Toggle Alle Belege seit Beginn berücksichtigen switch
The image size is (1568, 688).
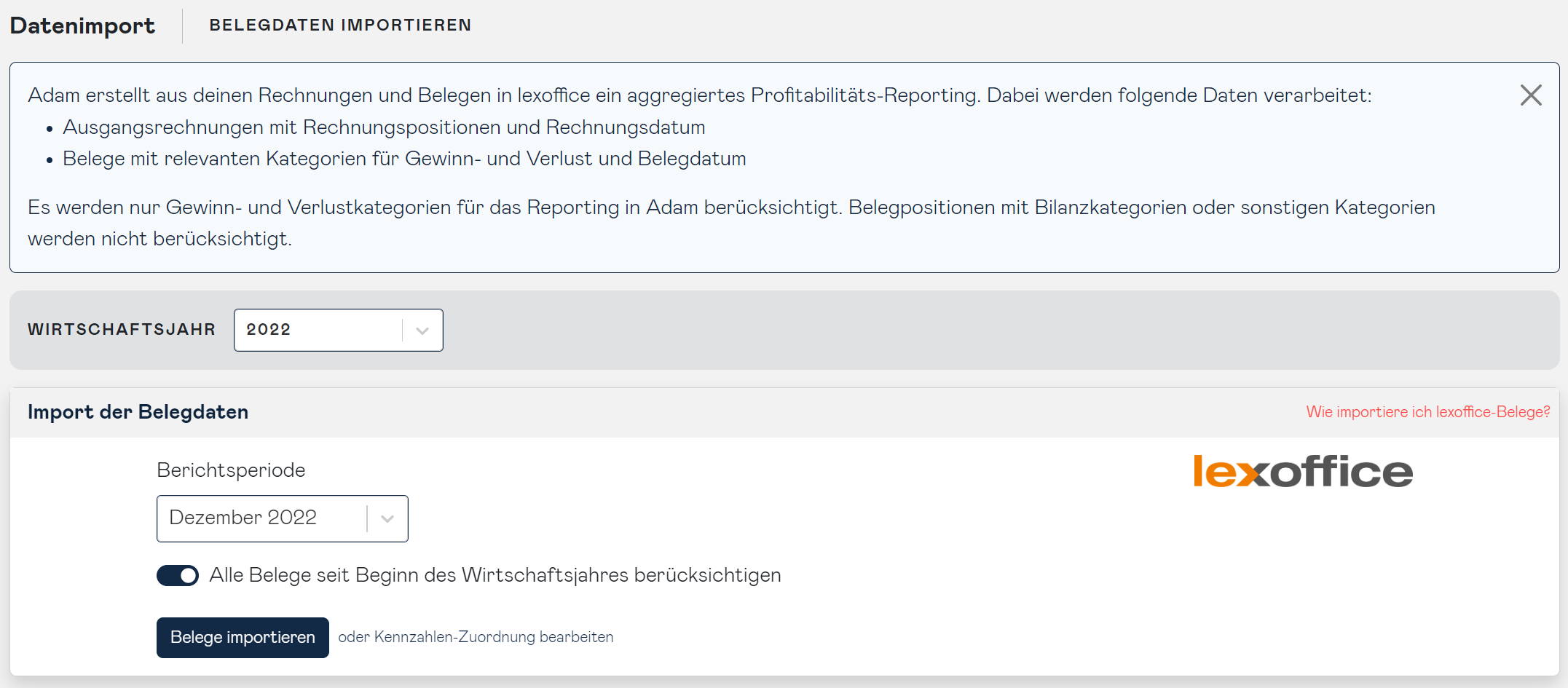pos(178,575)
